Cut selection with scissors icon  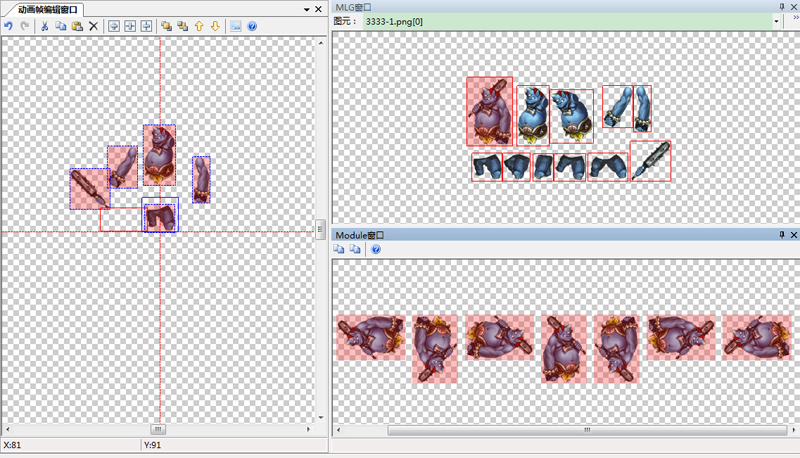(44, 26)
